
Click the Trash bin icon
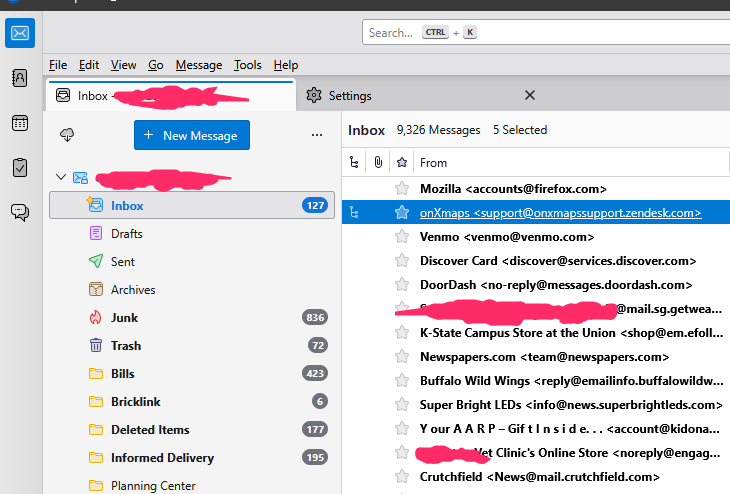pyautogui.click(x=96, y=345)
